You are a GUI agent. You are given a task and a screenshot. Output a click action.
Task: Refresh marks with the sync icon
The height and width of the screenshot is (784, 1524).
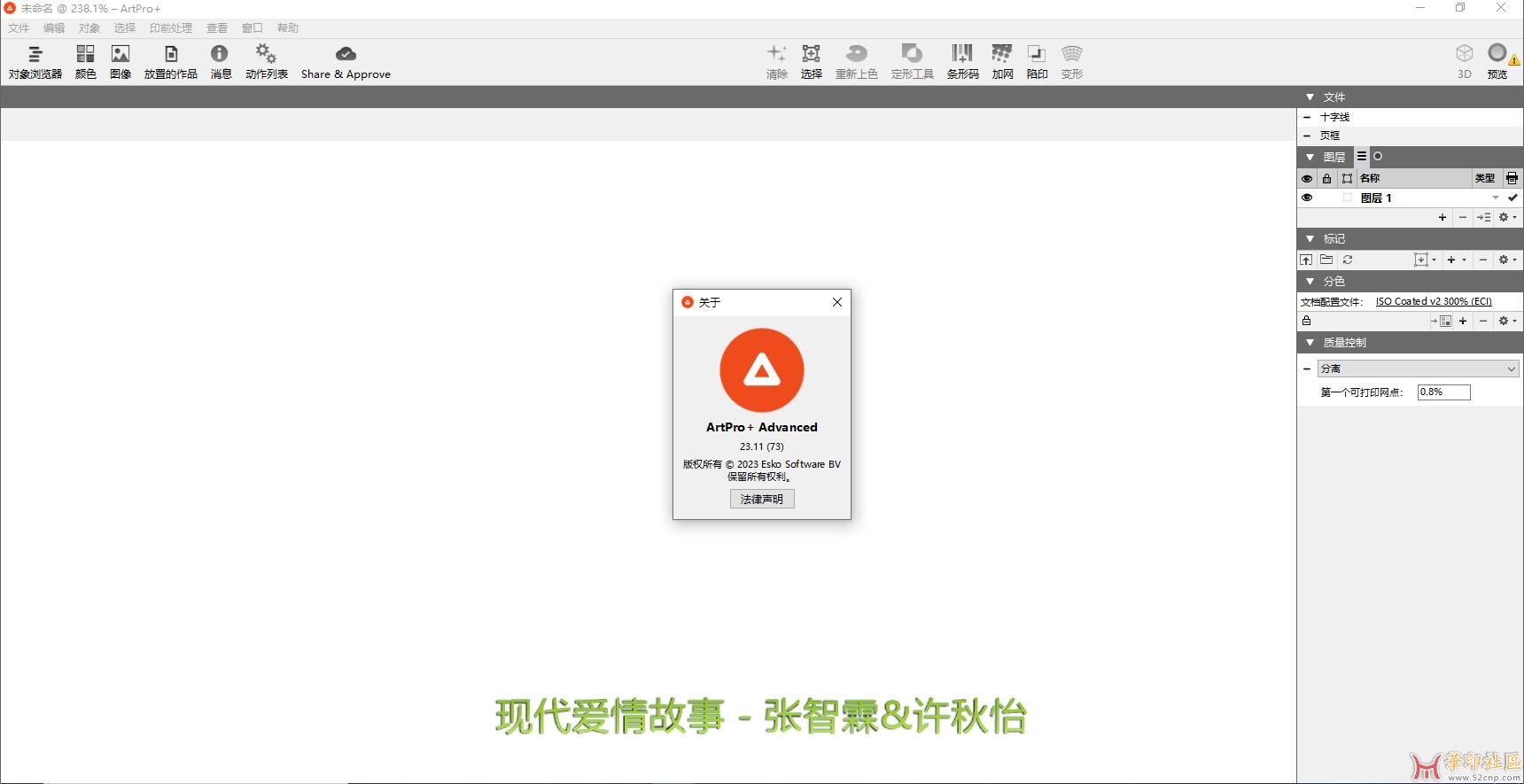coord(1348,260)
